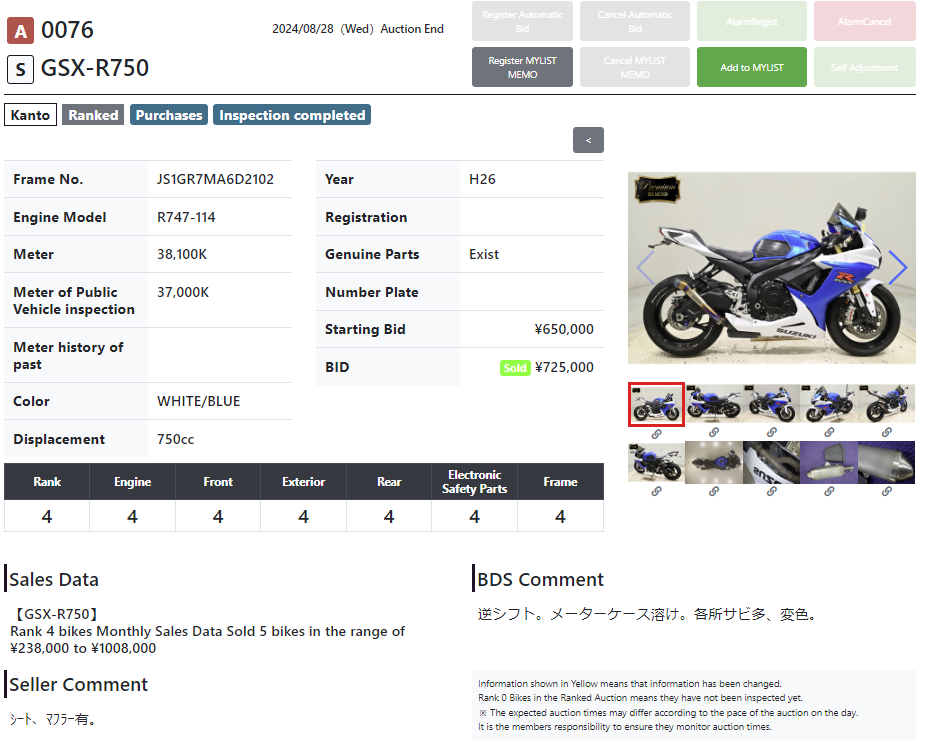Click the previous image arrow on main photo
928x746 pixels.
click(x=645, y=268)
